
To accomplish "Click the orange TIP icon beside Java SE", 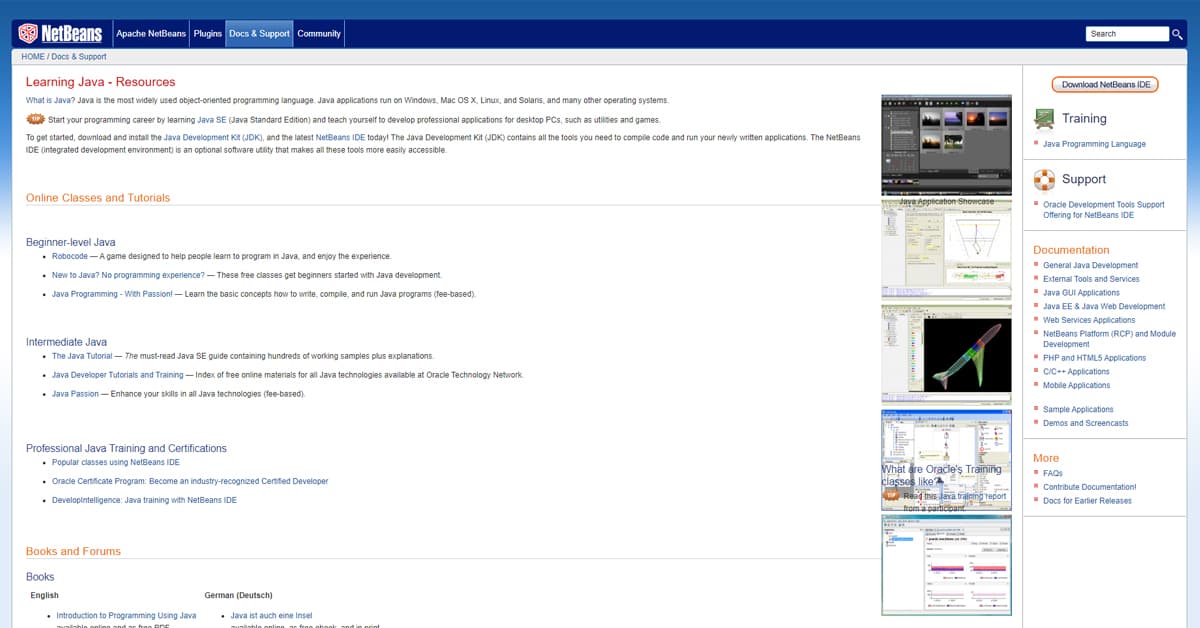I will 35,119.
